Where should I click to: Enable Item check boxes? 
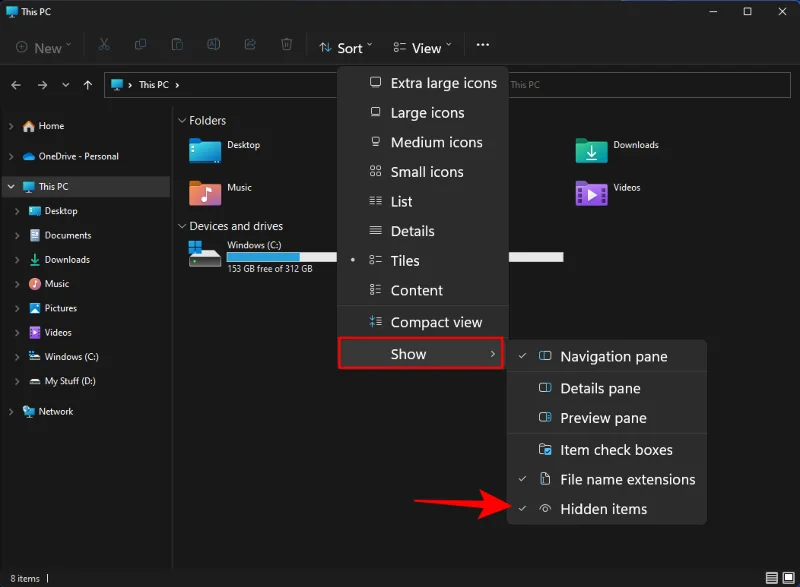coord(613,450)
